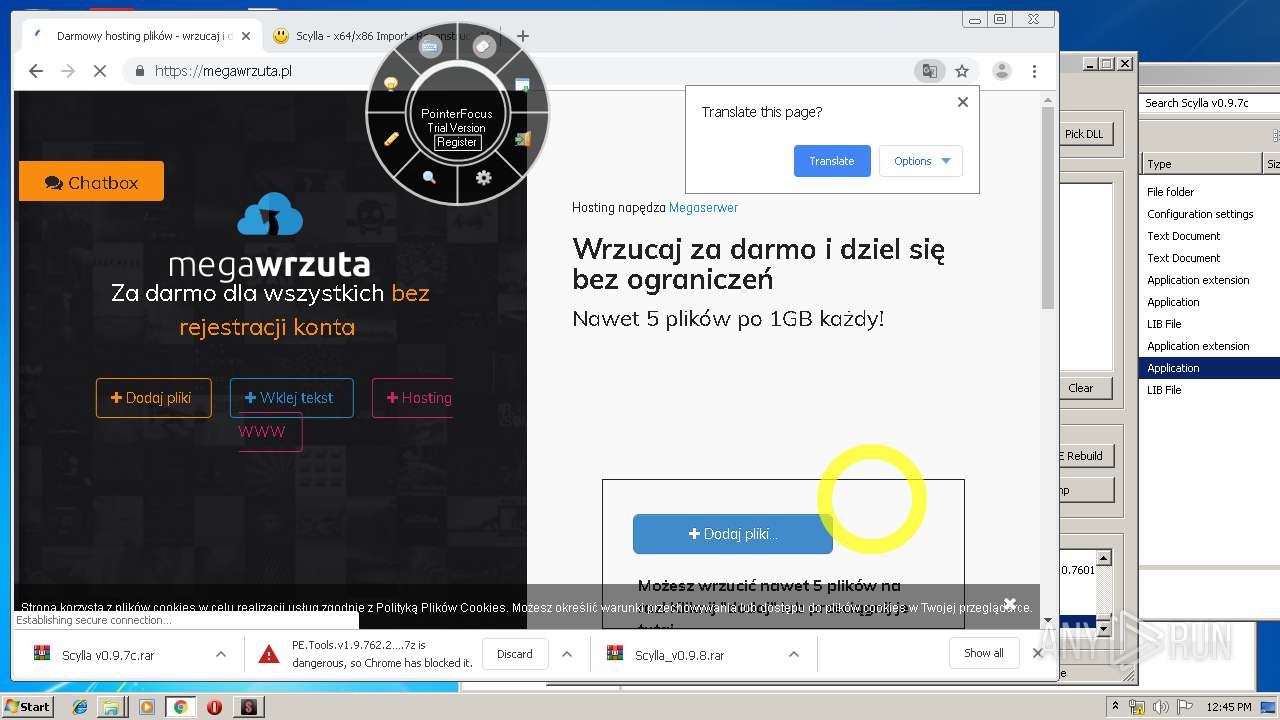
Task: Open translate Options dropdown
Action: point(921,161)
